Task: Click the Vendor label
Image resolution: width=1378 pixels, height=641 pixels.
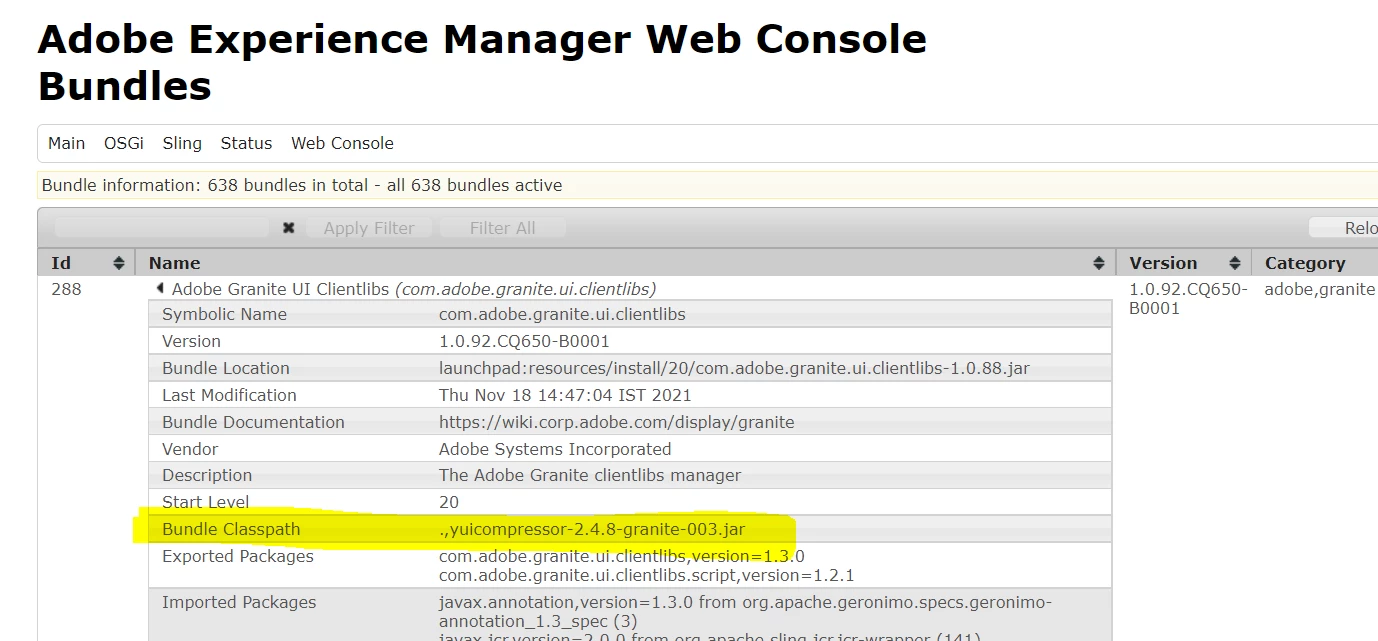Action: point(190,449)
